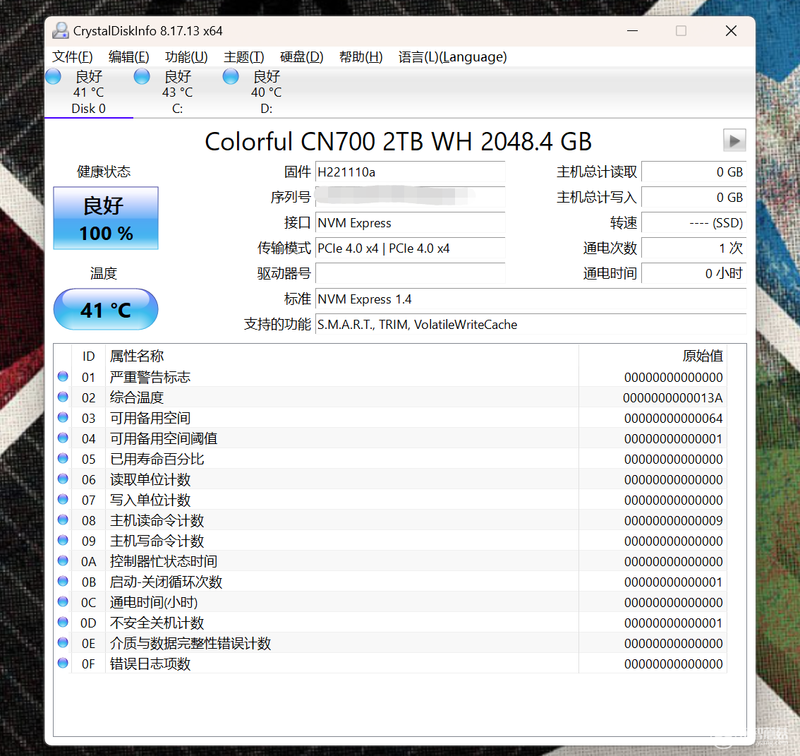The width and height of the screenshot is (800, 756).
Task: Click status orb for attribute 07 写入单位计数
Action: [63, 499]
